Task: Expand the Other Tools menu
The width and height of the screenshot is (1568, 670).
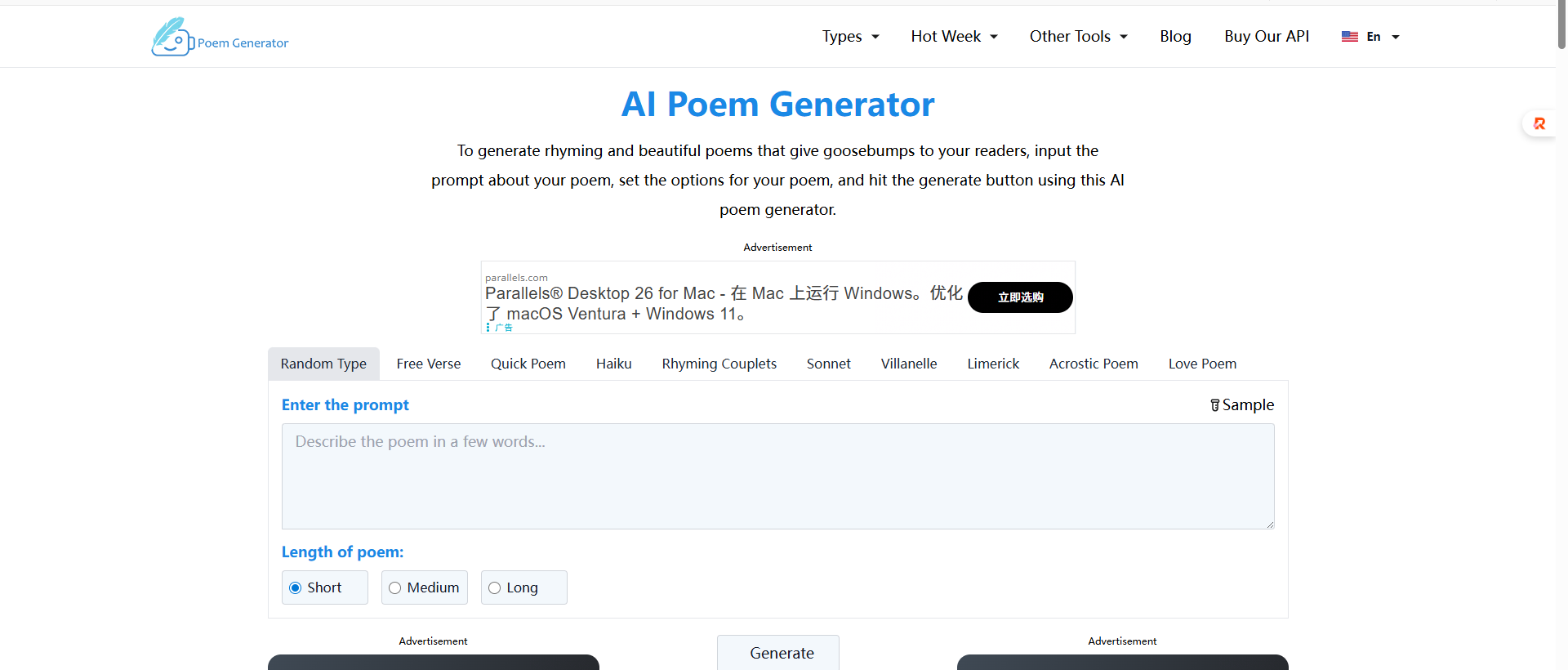Action: pyautogui.click(x=1078, y=37)
